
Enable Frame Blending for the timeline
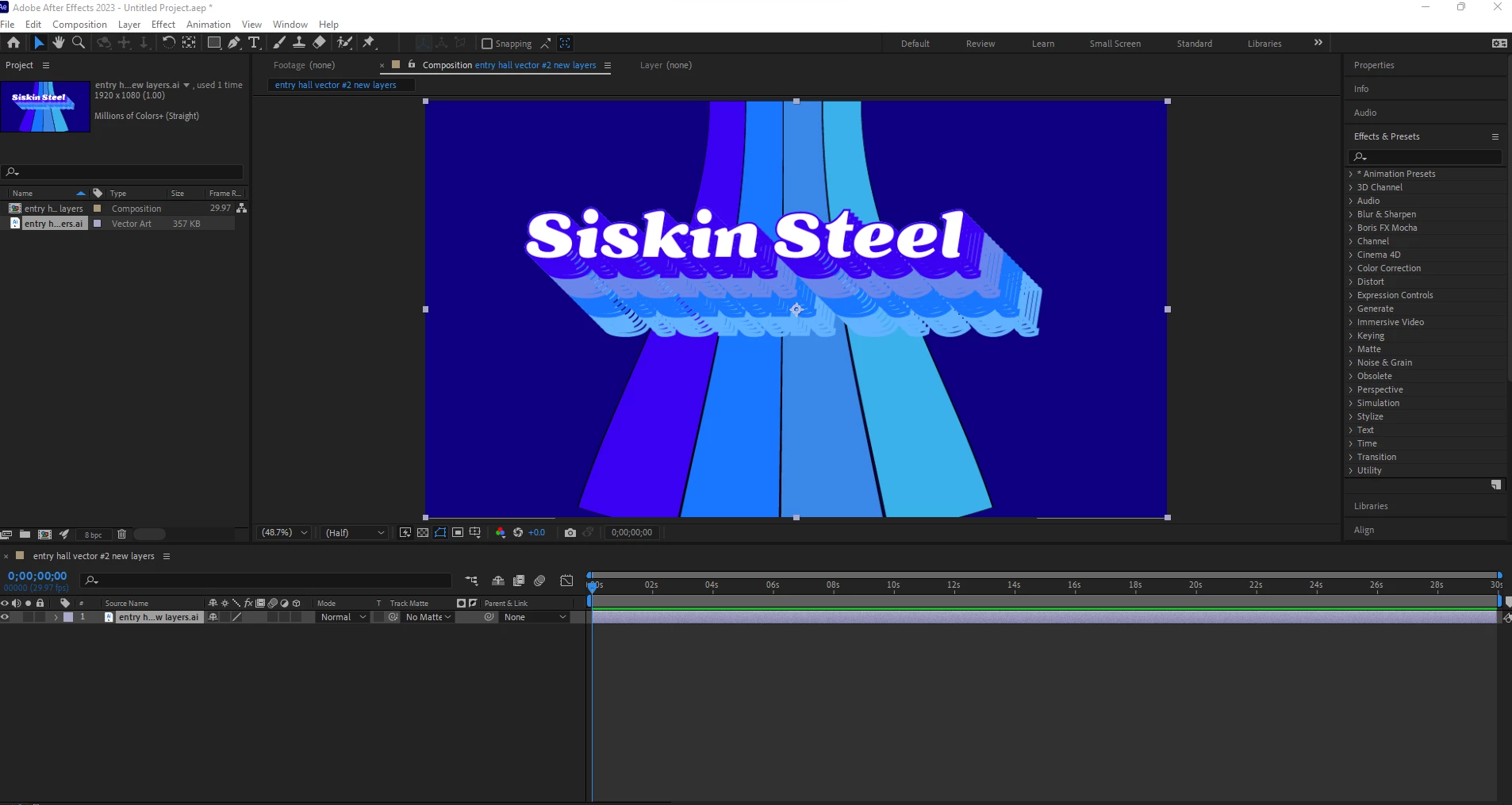[520, 581]
